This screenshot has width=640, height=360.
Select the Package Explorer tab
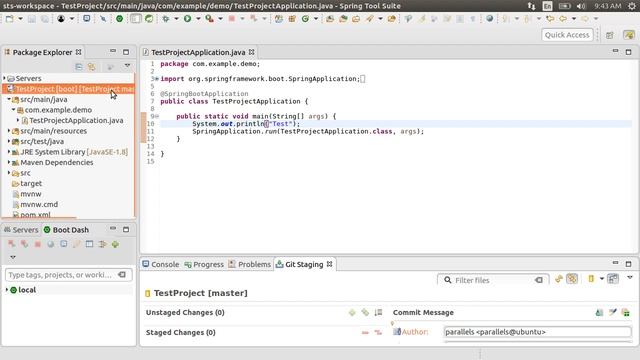point(42,52)
